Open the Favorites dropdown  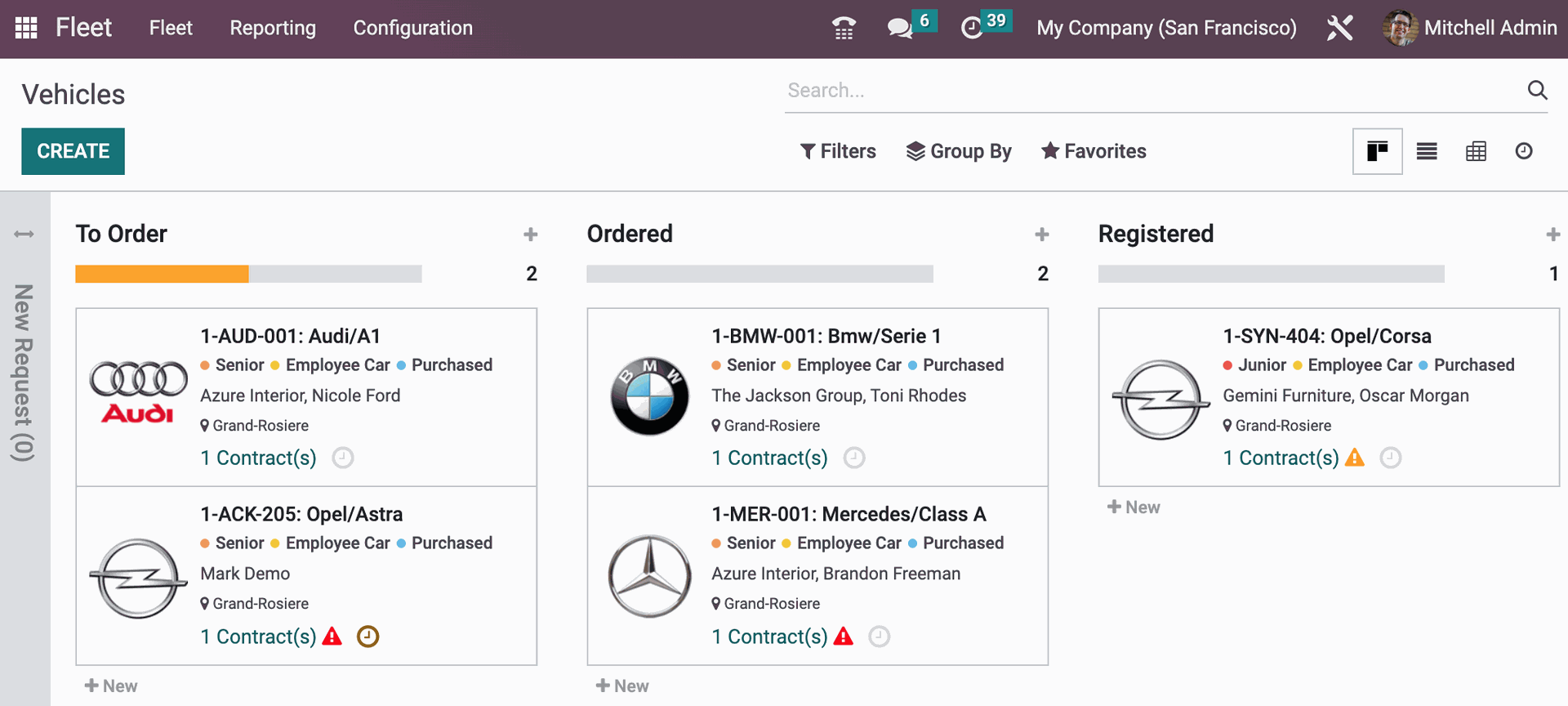(x=1094, y=151)
